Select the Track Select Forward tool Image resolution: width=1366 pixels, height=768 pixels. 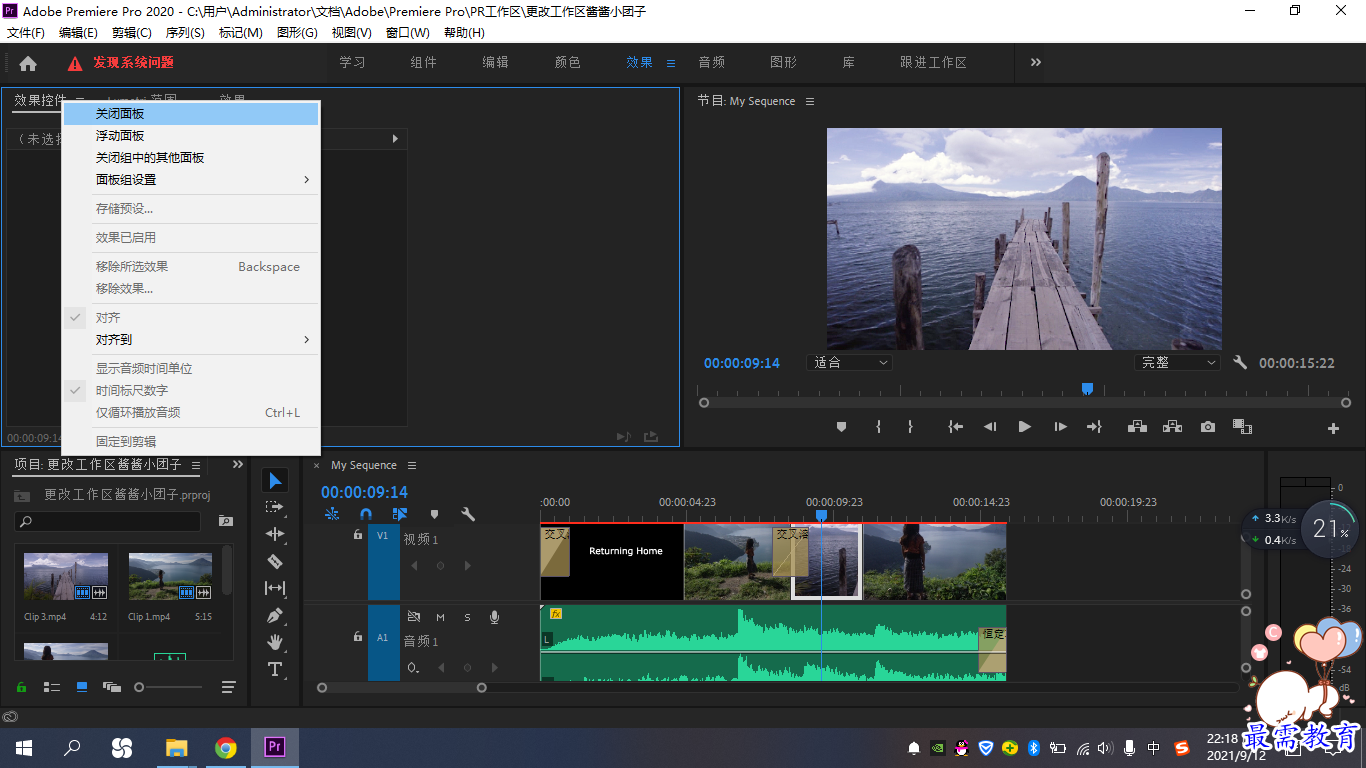275,507
